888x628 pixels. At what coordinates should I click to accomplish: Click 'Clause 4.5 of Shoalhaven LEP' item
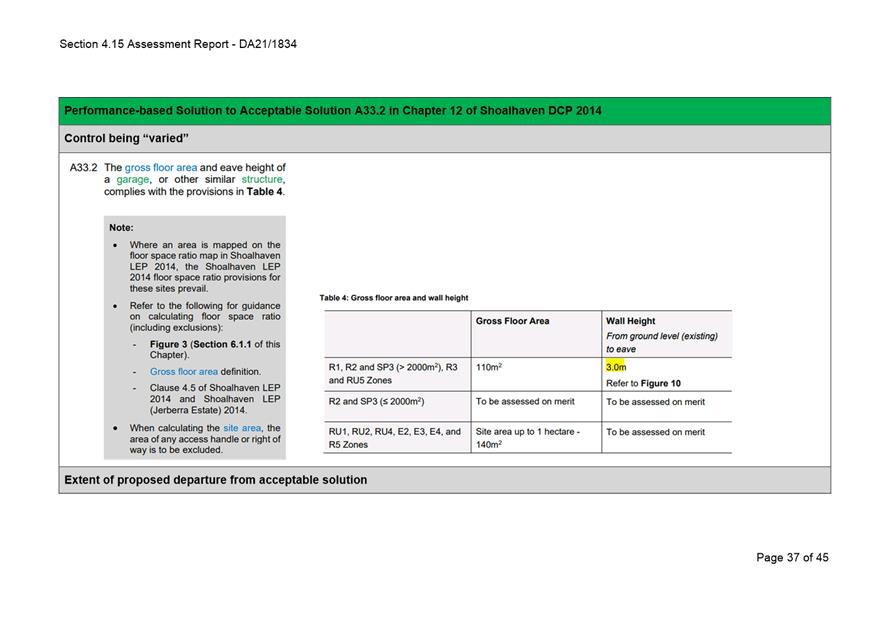[215, 388]
